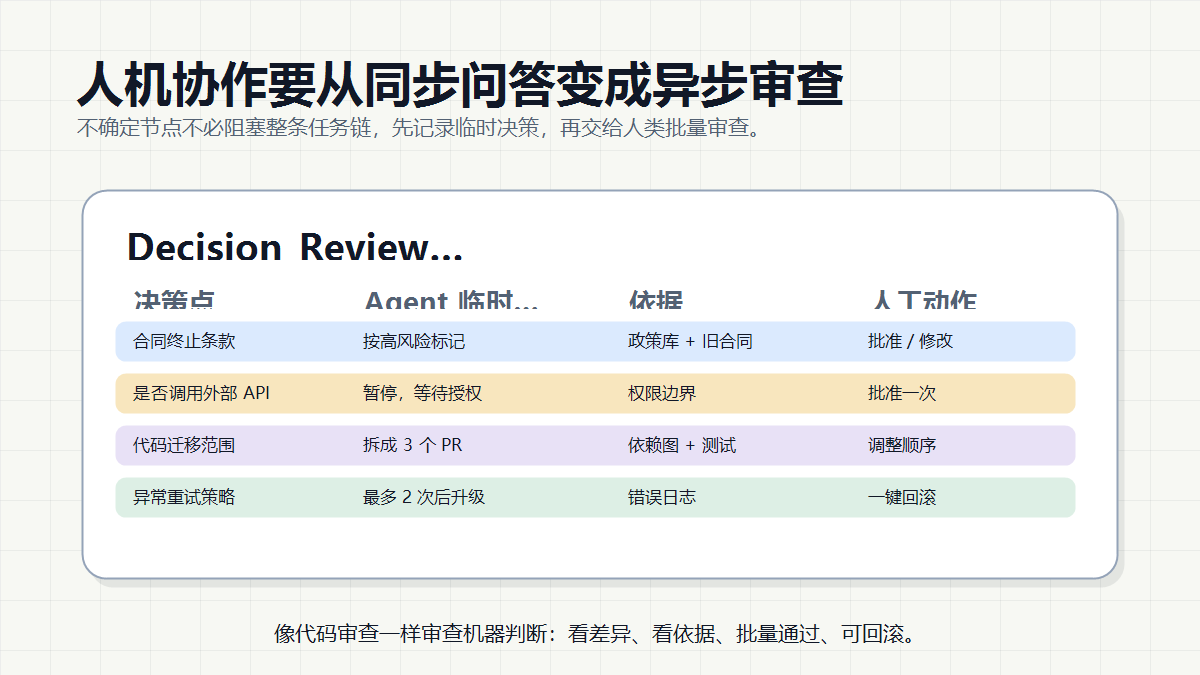Click the Agent 临时… column header
The height and width of the screenshot is (675, 1200).
[452, 301]
